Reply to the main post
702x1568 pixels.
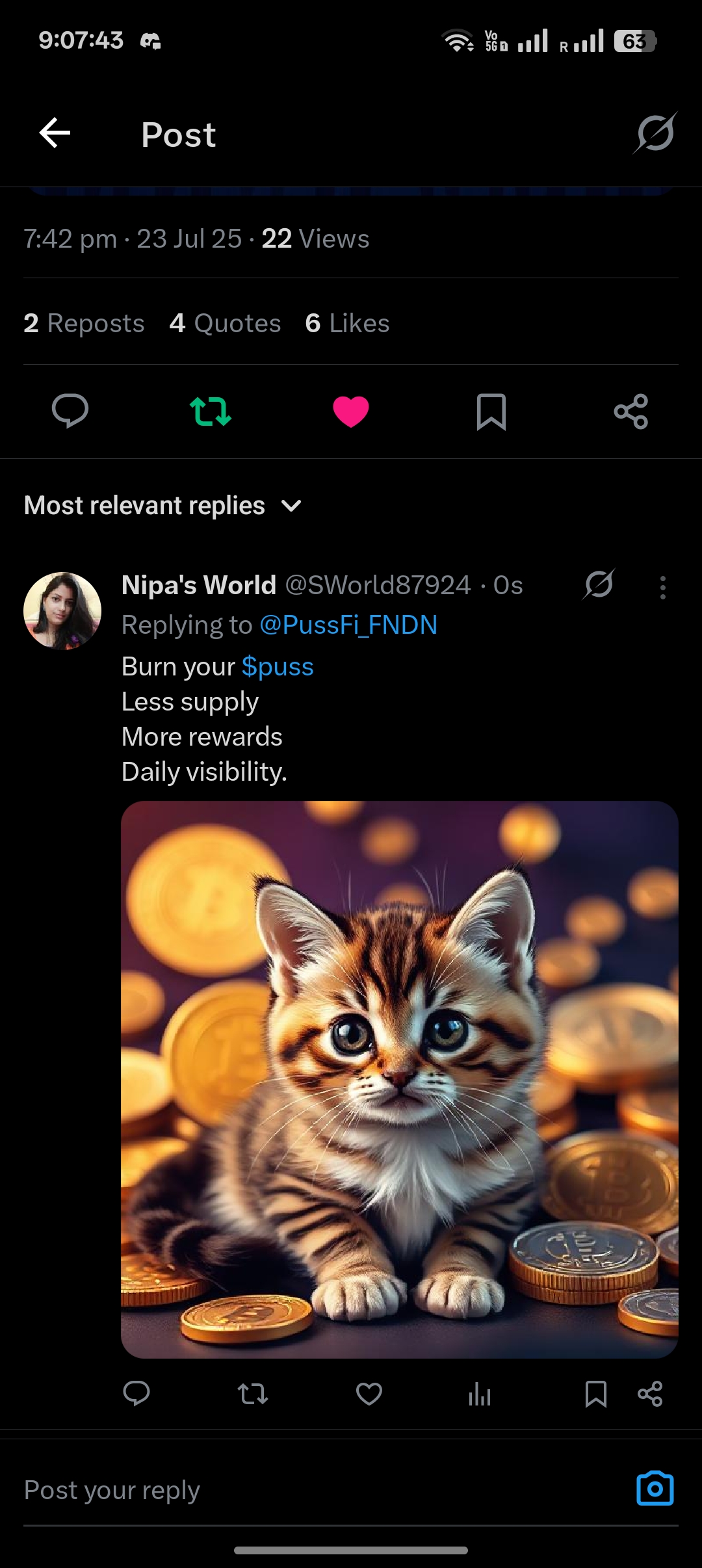70,411
